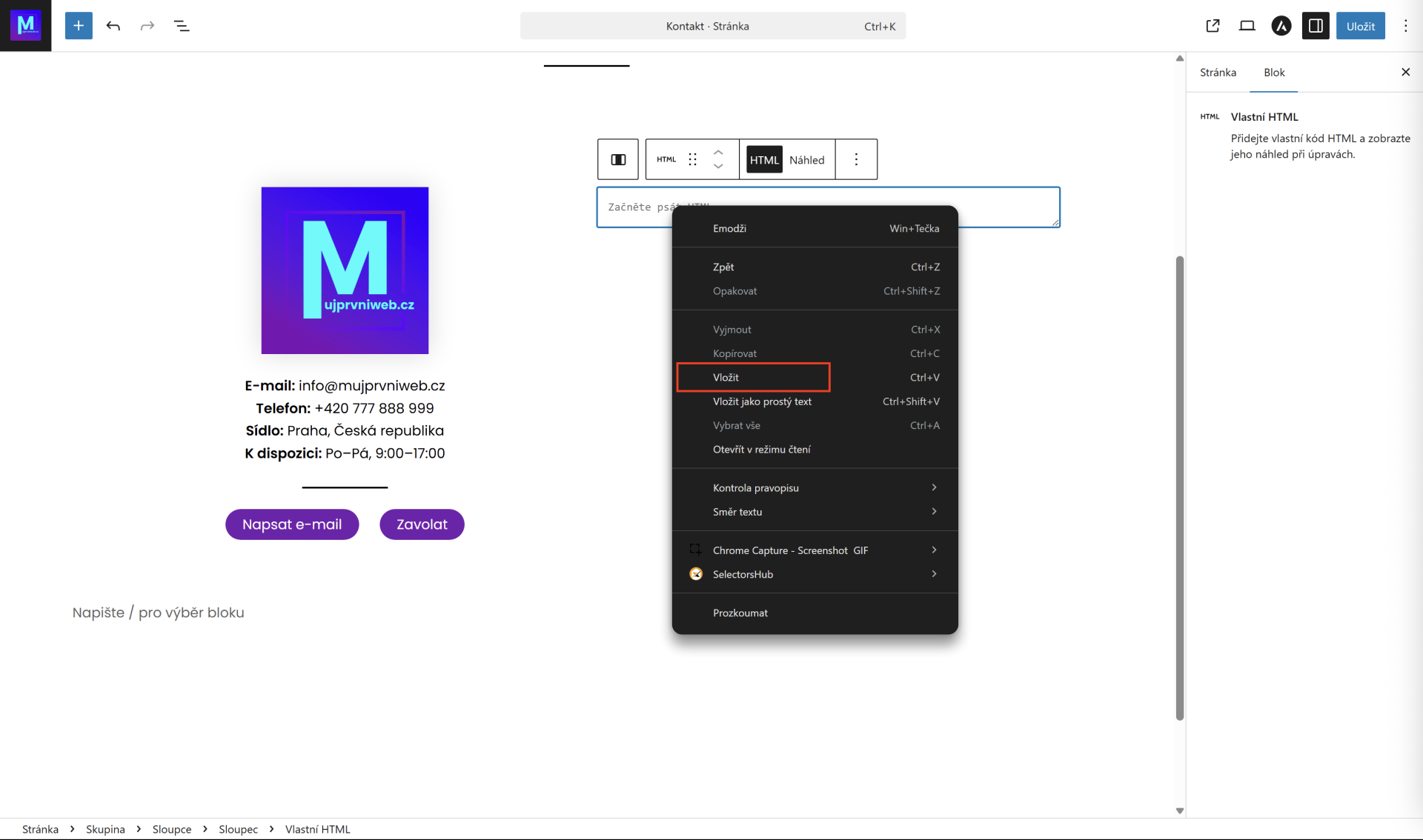Click the block inserter plus icon
This screenshot has width=1423, height=840.
tap(79, 26)
